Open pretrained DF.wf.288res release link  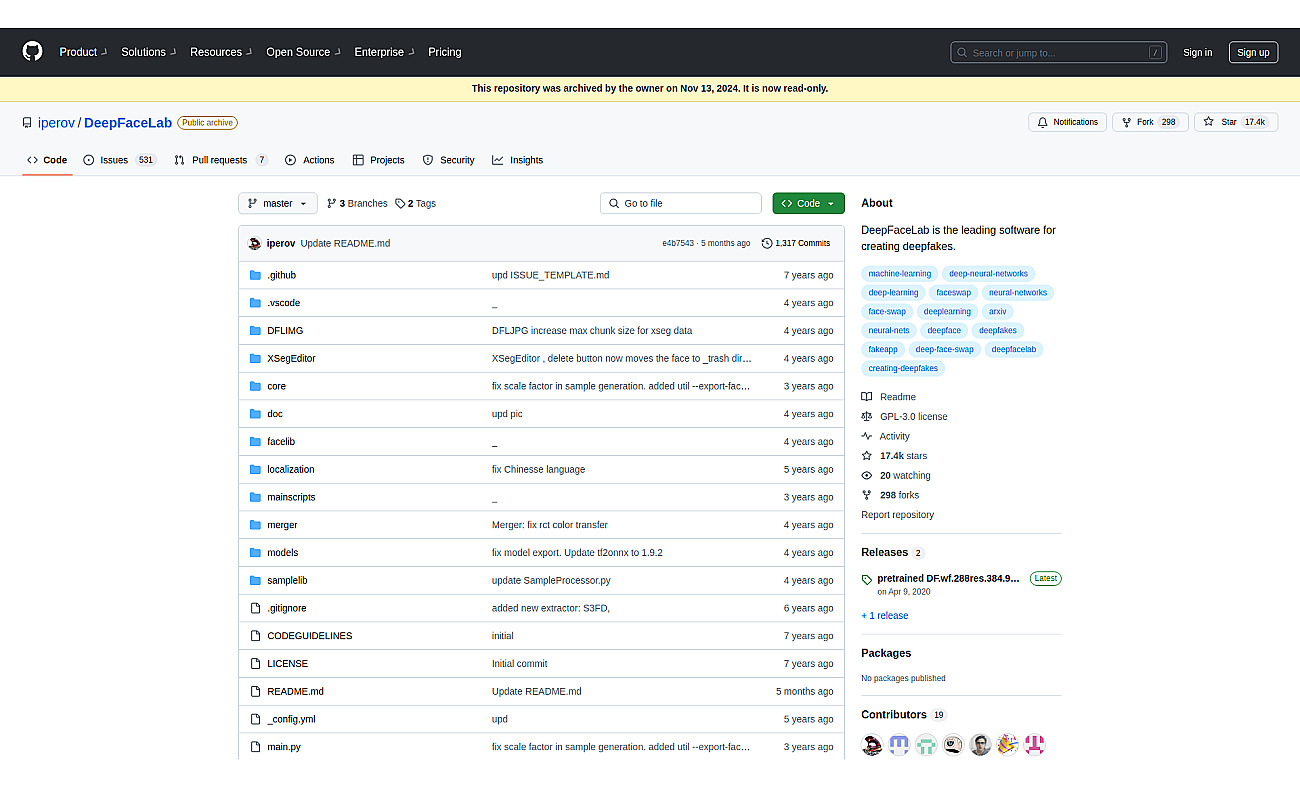[x=948, y=578]
